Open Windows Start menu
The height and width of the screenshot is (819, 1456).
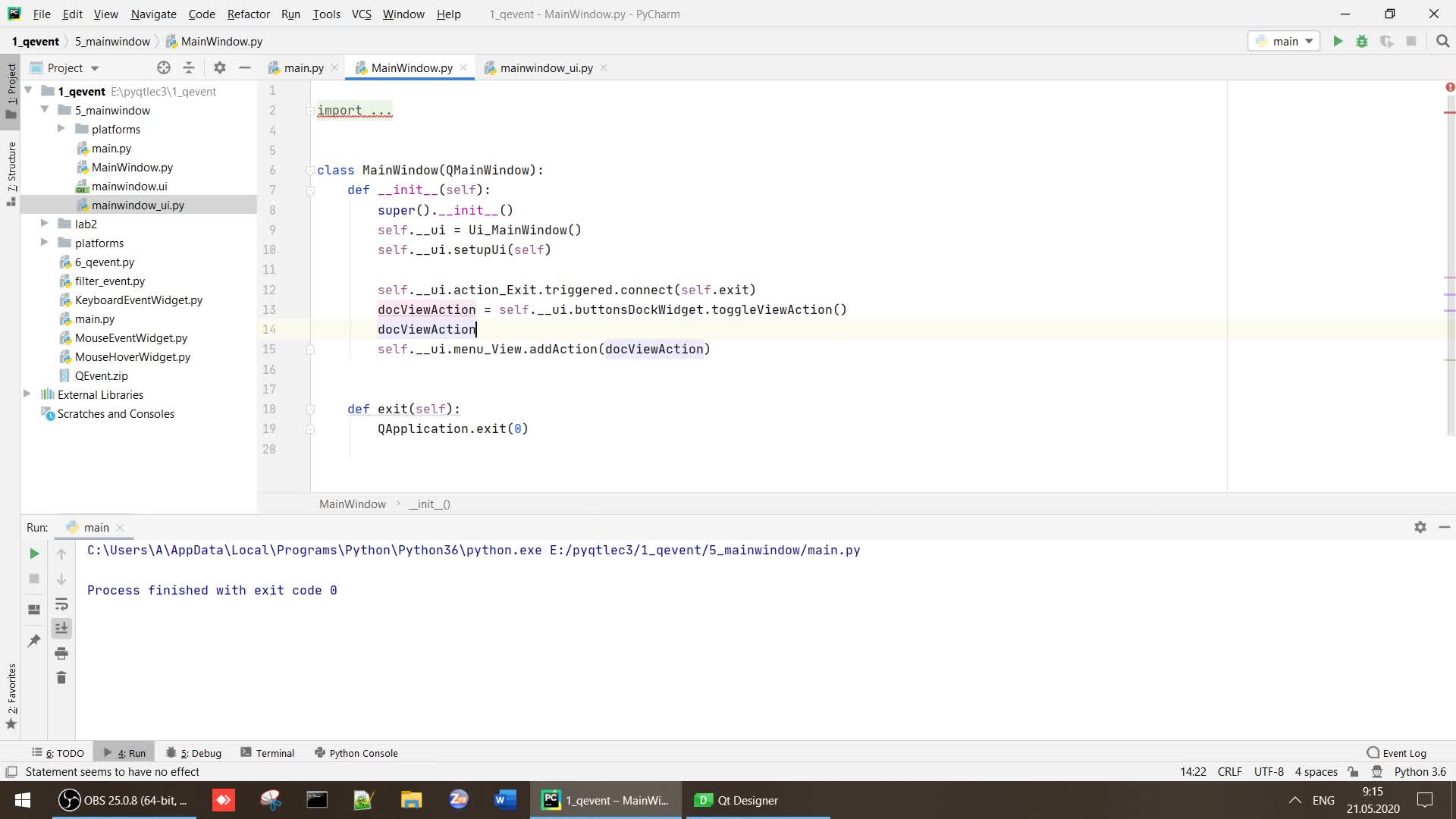[23, 800]
